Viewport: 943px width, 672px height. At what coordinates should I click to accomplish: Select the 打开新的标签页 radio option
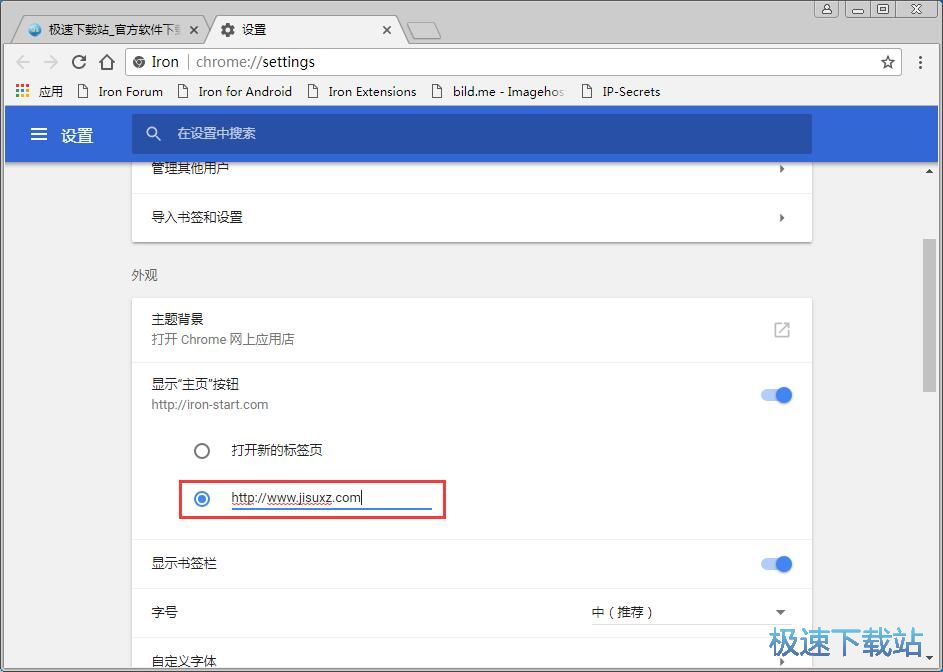pos(202,450)
